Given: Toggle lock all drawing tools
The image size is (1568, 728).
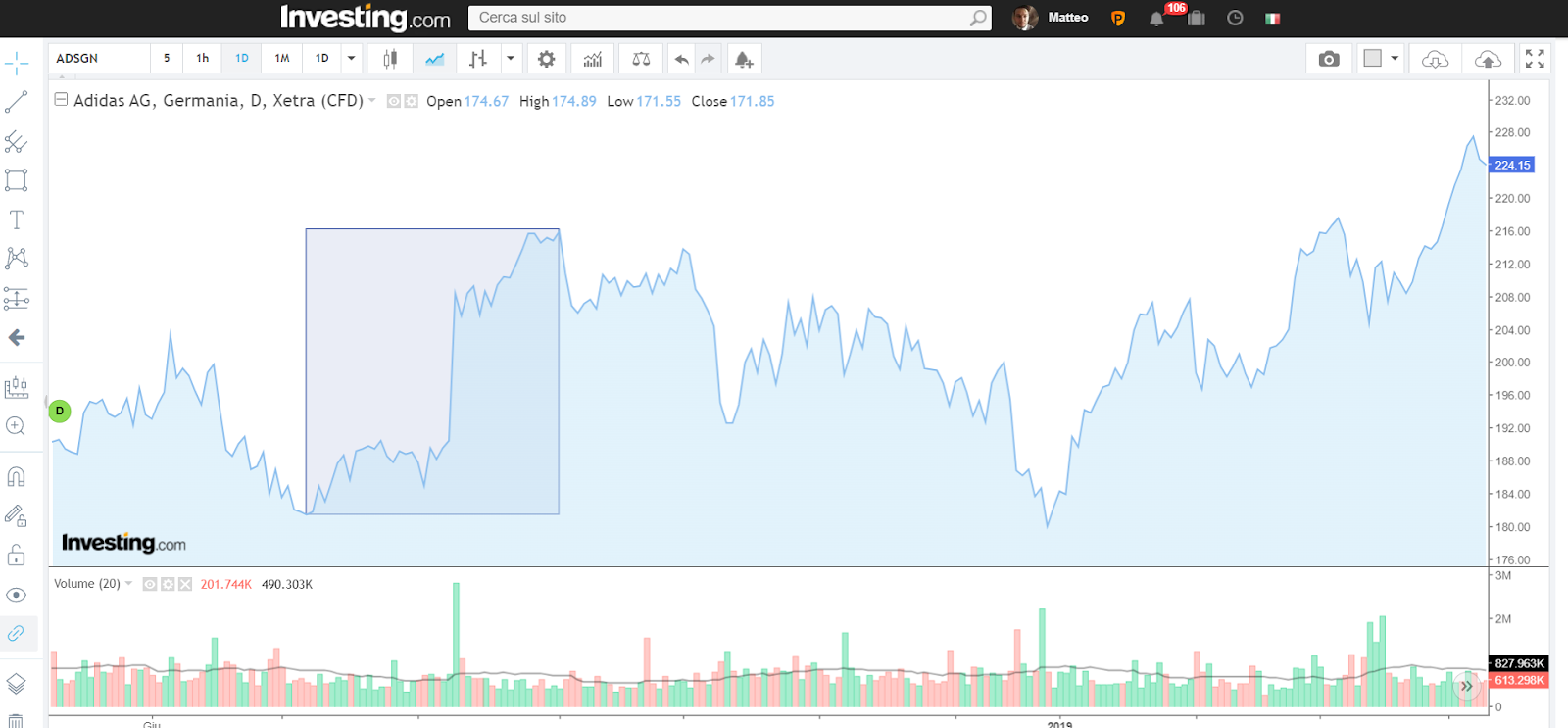Looking at the screenshot, I should pos(17,556).
